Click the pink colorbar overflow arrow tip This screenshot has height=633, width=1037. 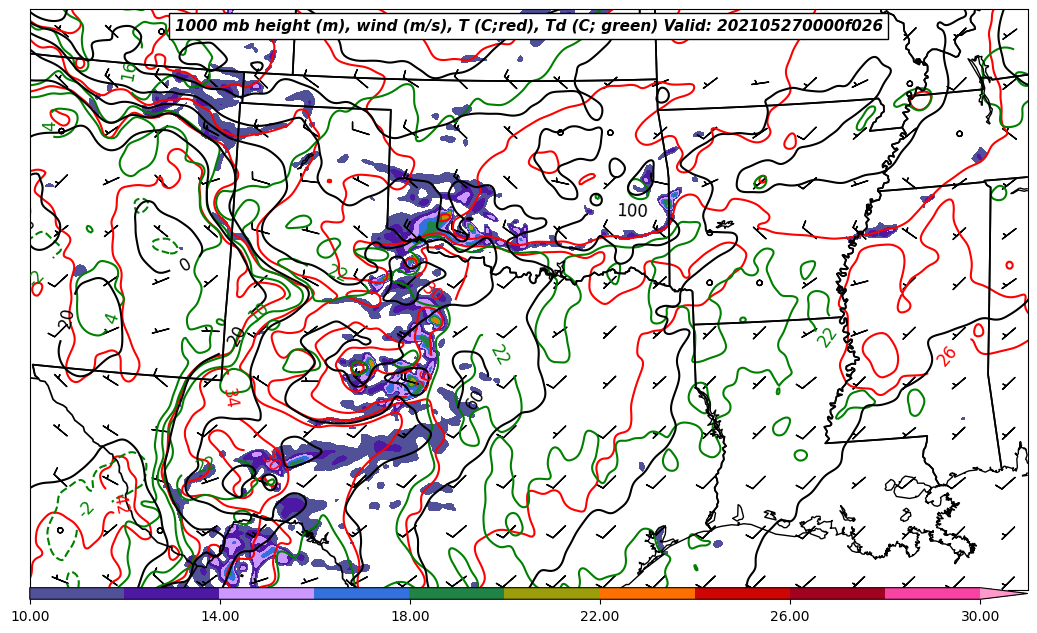pos(1004,593)
